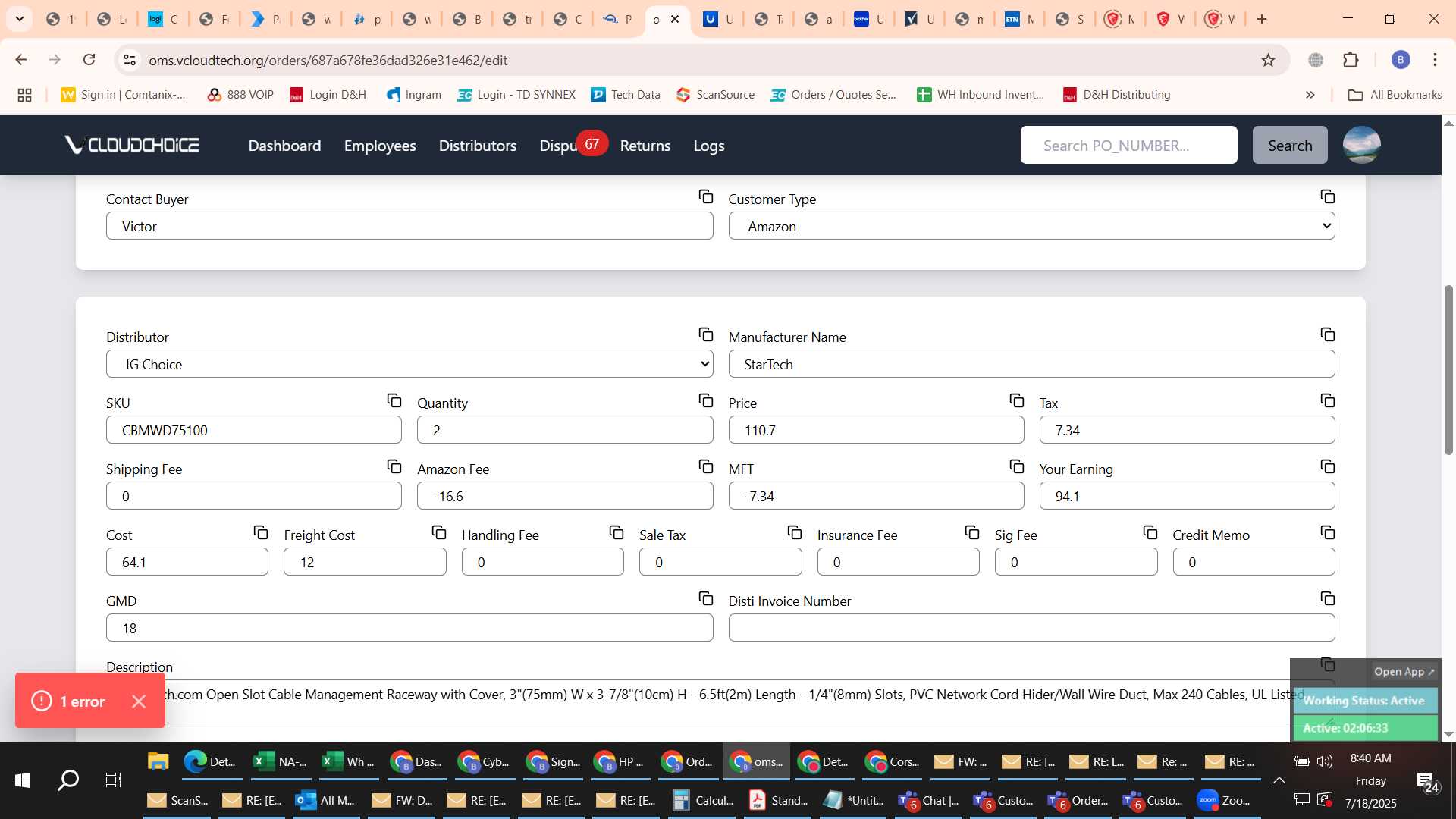Screen dimensions: 1456x819
Task: Open the Logs menu item
Action: 709,146
